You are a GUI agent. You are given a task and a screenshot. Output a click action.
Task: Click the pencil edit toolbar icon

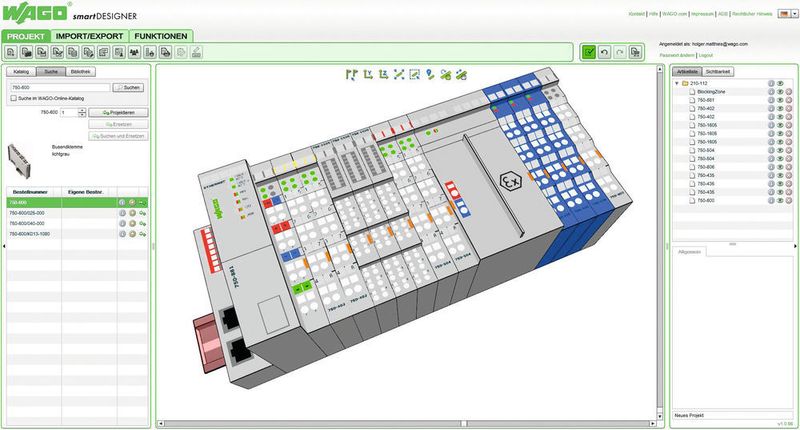coord(196,52)
